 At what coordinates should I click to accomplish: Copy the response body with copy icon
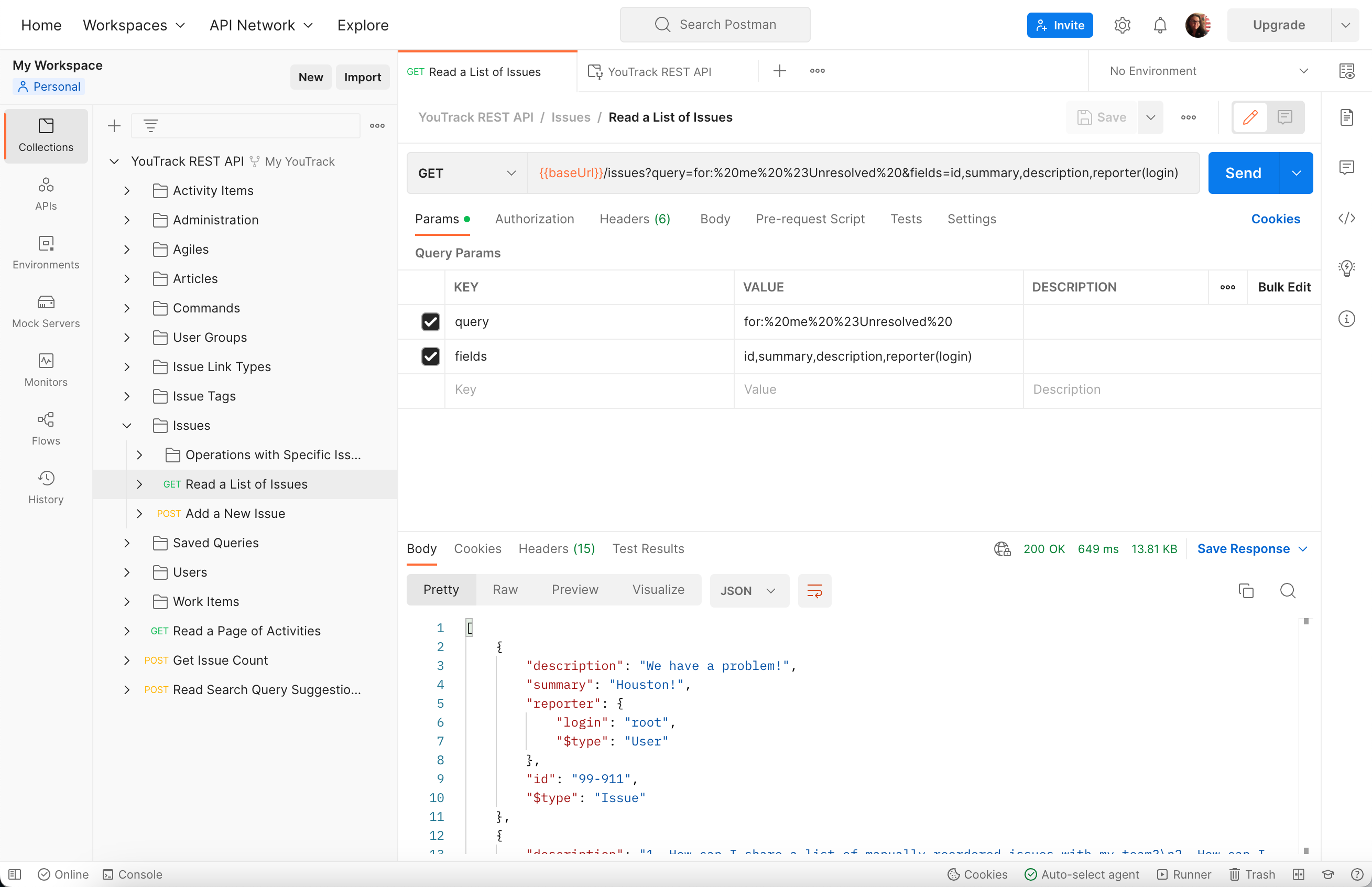point(1246,590)
